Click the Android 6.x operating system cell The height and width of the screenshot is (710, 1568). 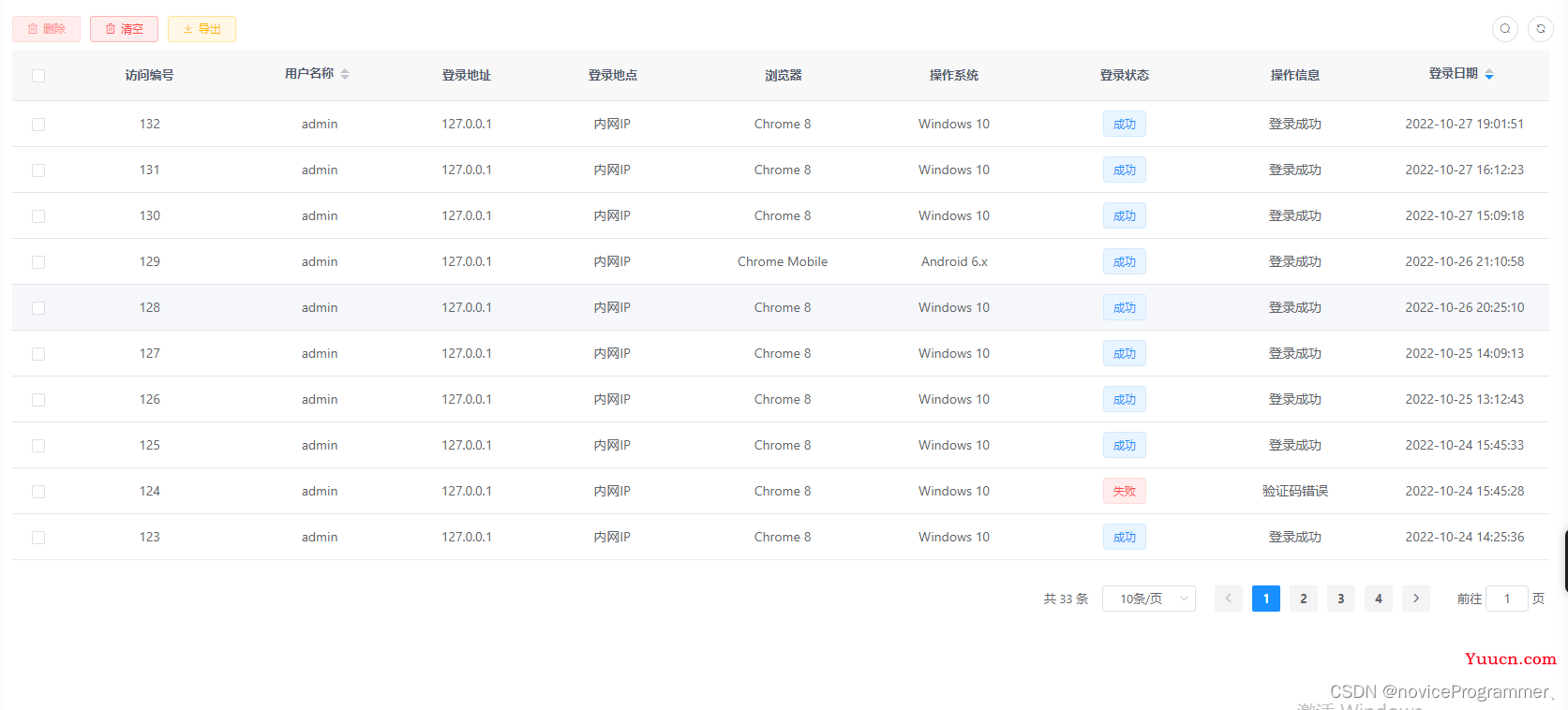954,261
